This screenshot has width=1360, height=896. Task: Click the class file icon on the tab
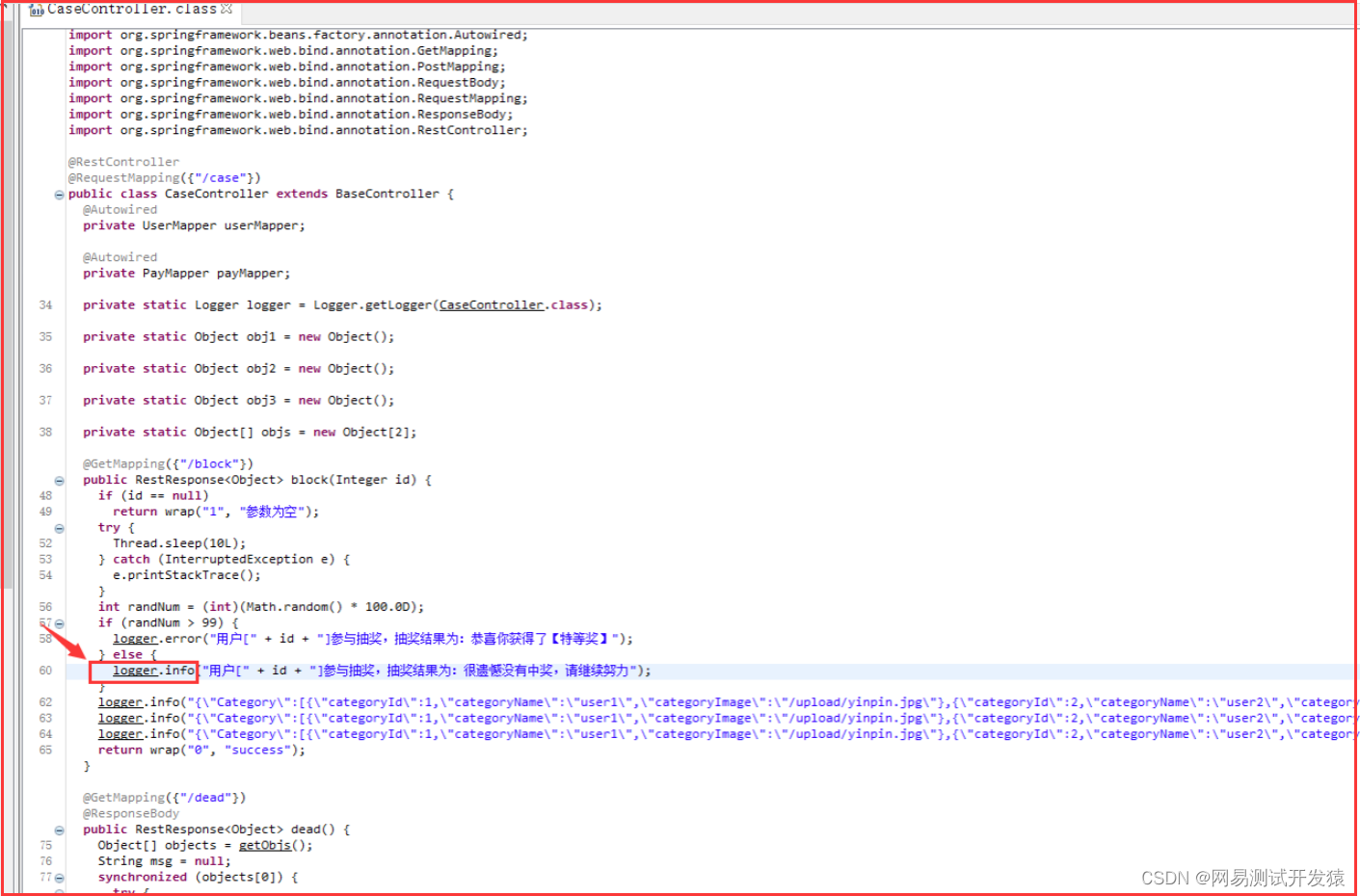37,10
